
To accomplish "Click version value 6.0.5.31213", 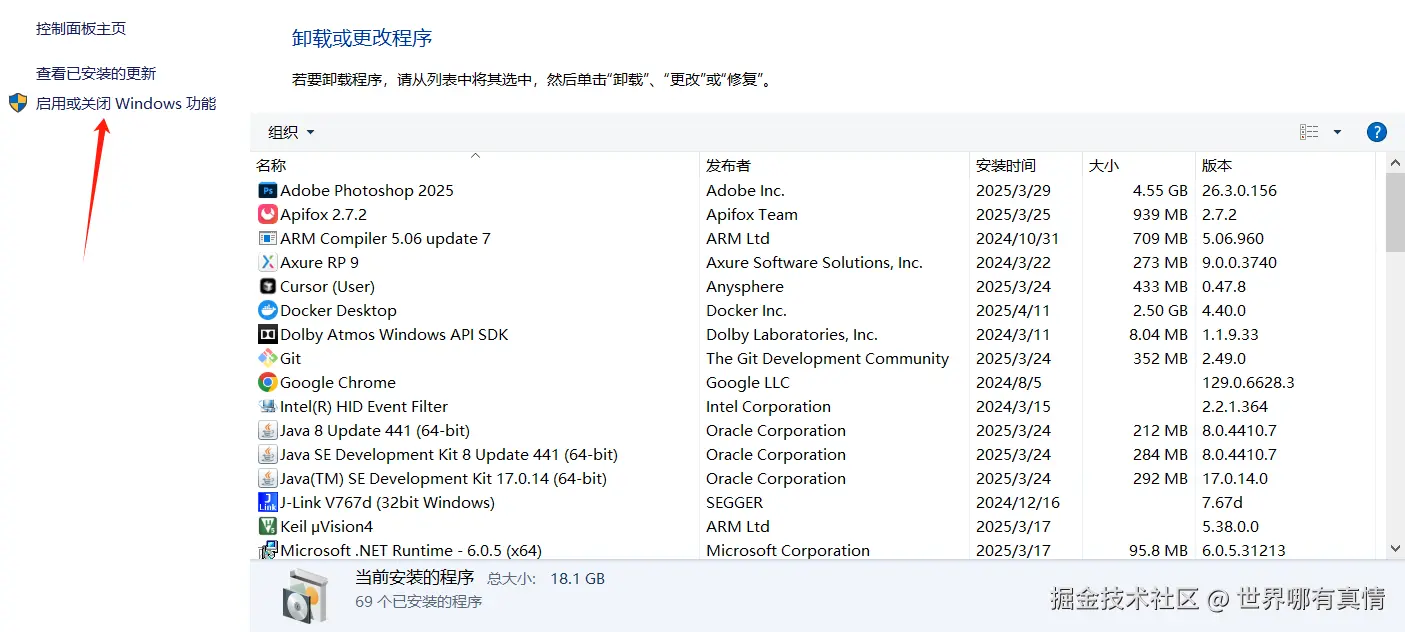I will coord(1243,551).
